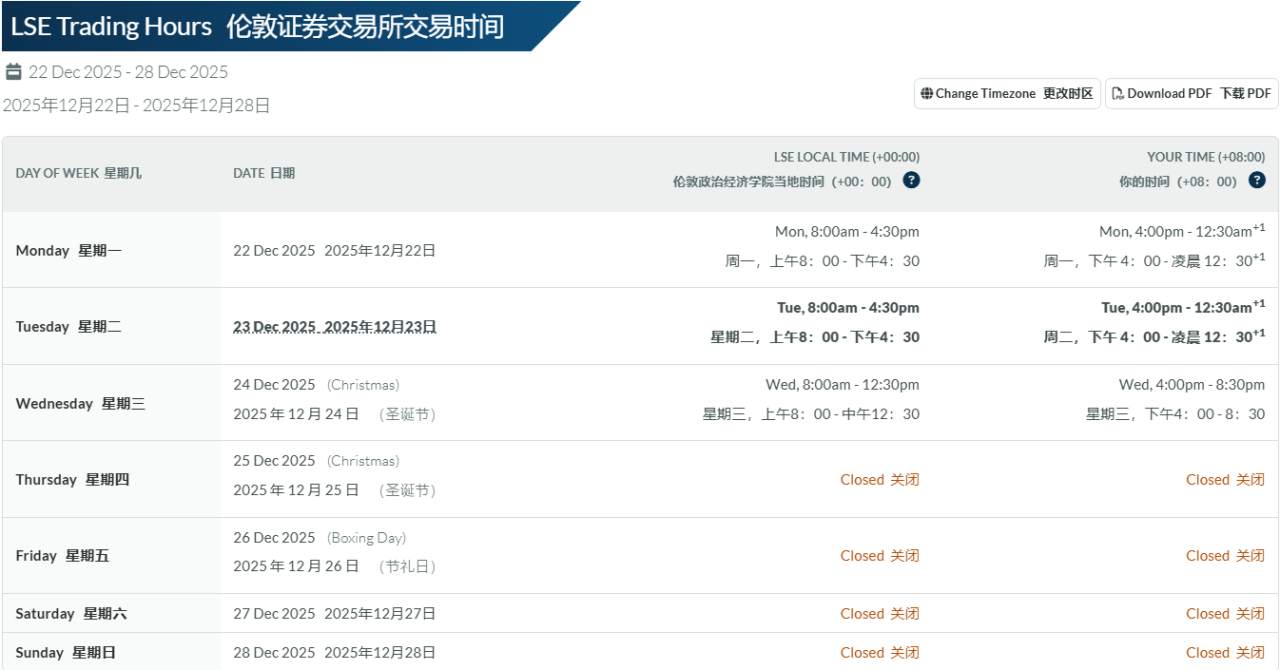
Task: Click the DAY OF WEEK column header
Action: 79,173
